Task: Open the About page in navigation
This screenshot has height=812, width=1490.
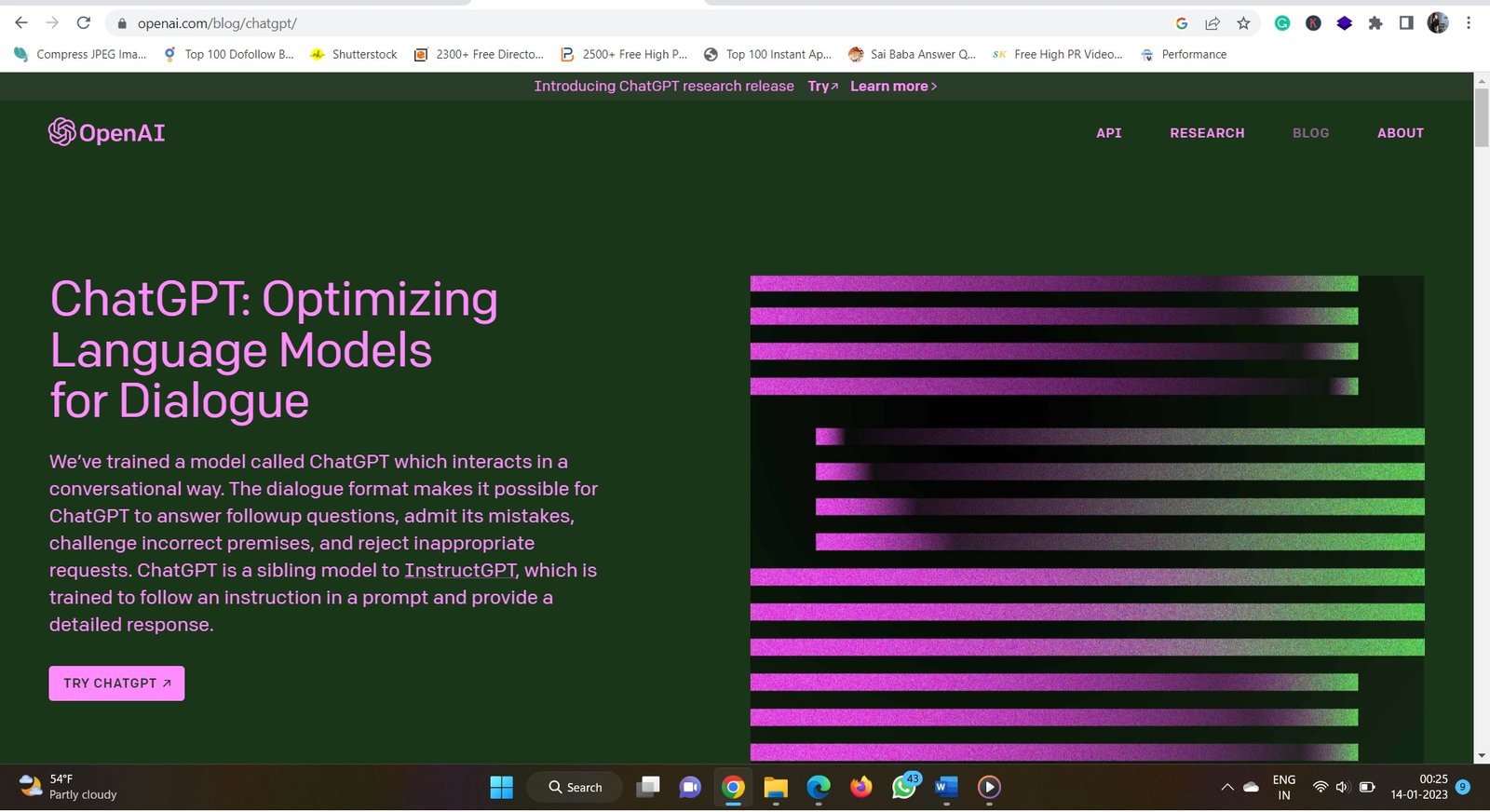Action: 1401,133
